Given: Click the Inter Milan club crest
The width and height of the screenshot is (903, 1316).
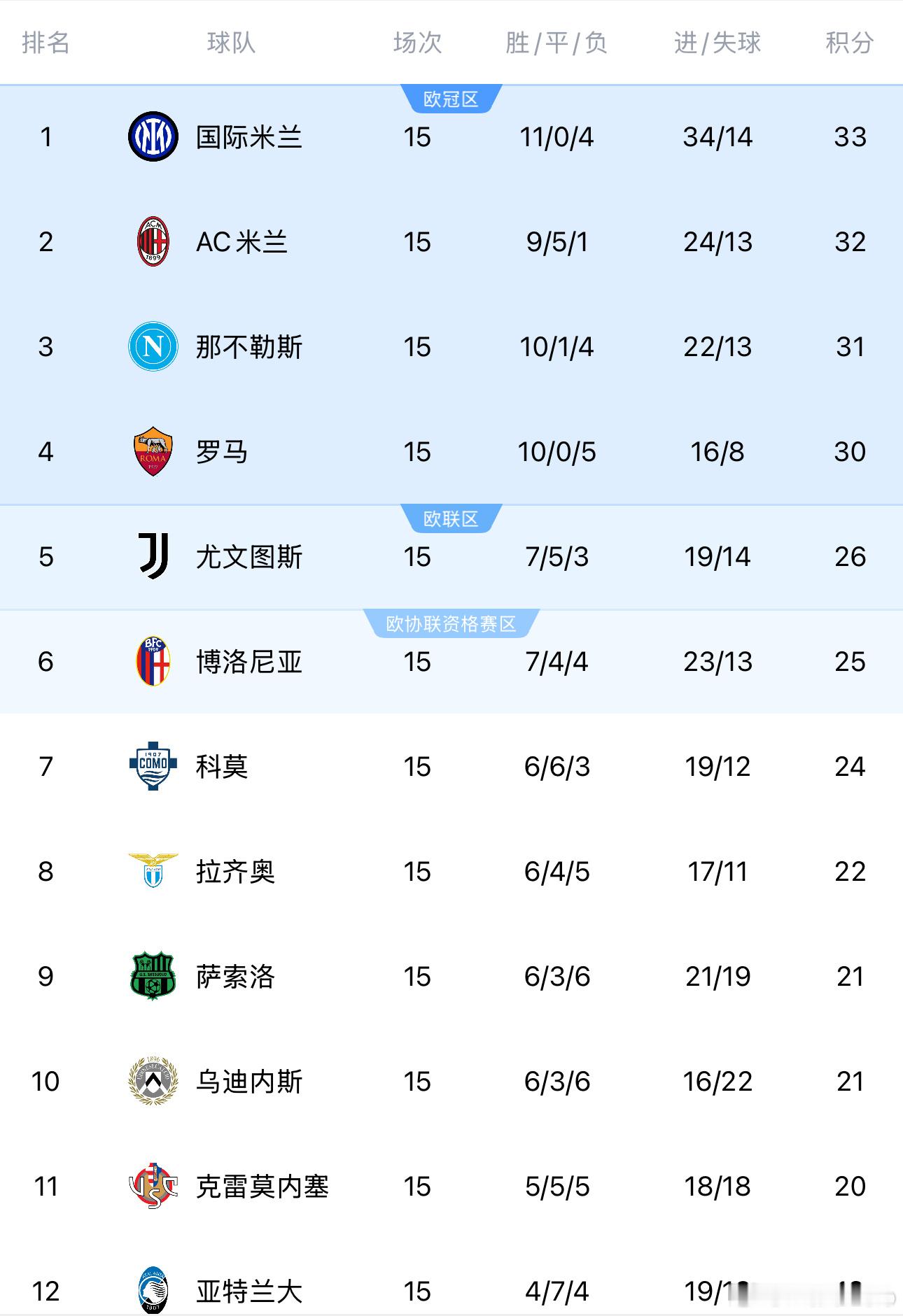Looking at the screenshot, I should pyautogui.click(x=153, y=136).
